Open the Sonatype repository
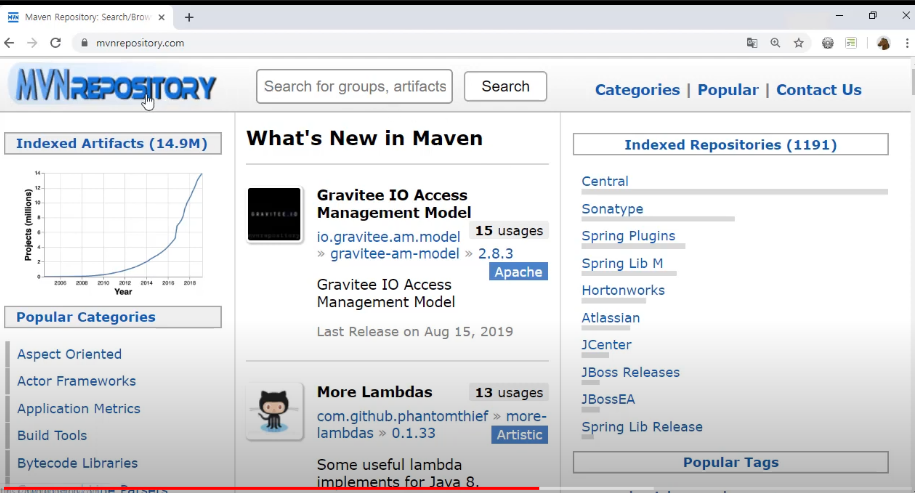The image size is (915, 493). pos(612,209)
